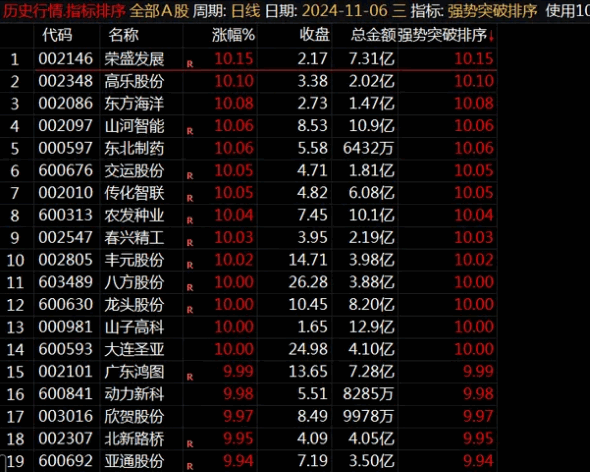Click the 10.9亿 amount cell
The image size is (590, 472).
point(372,126)
